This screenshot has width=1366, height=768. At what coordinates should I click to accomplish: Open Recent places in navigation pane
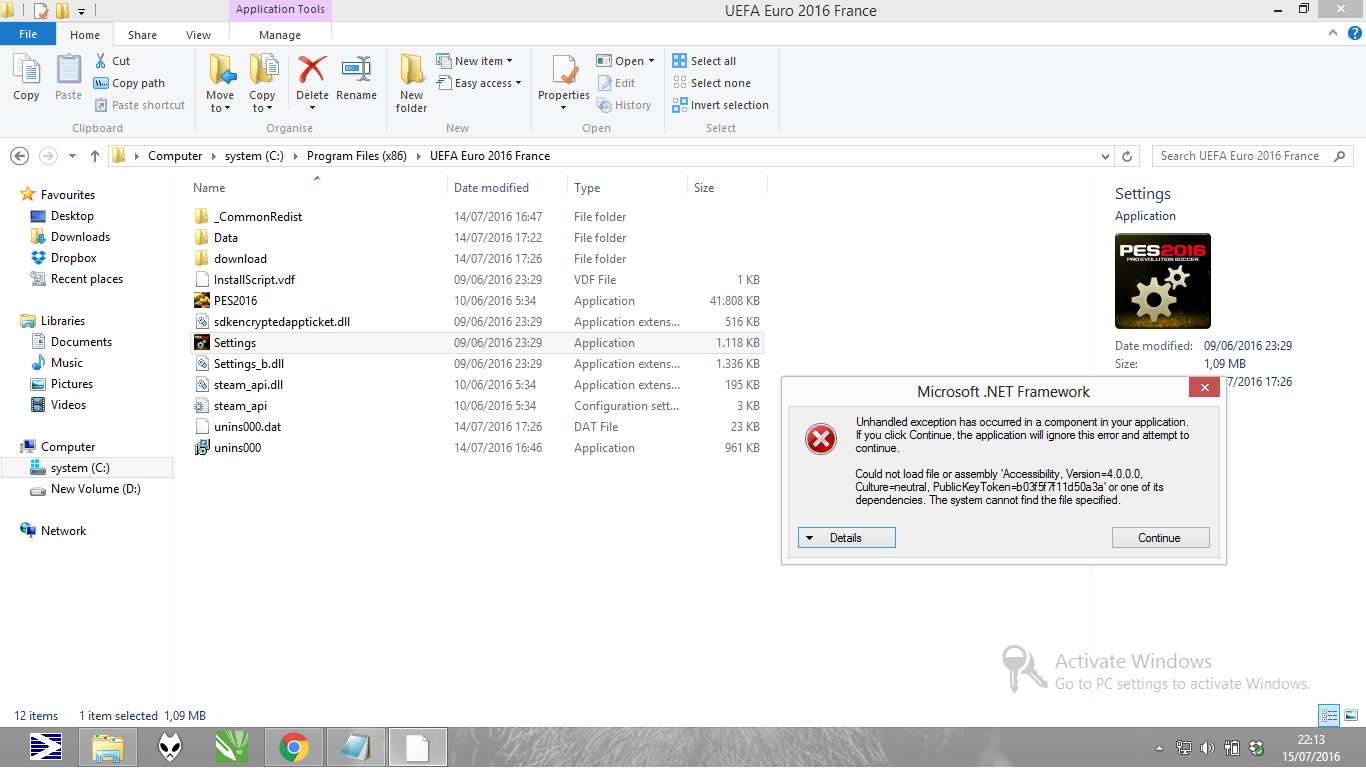coord(86,279)
